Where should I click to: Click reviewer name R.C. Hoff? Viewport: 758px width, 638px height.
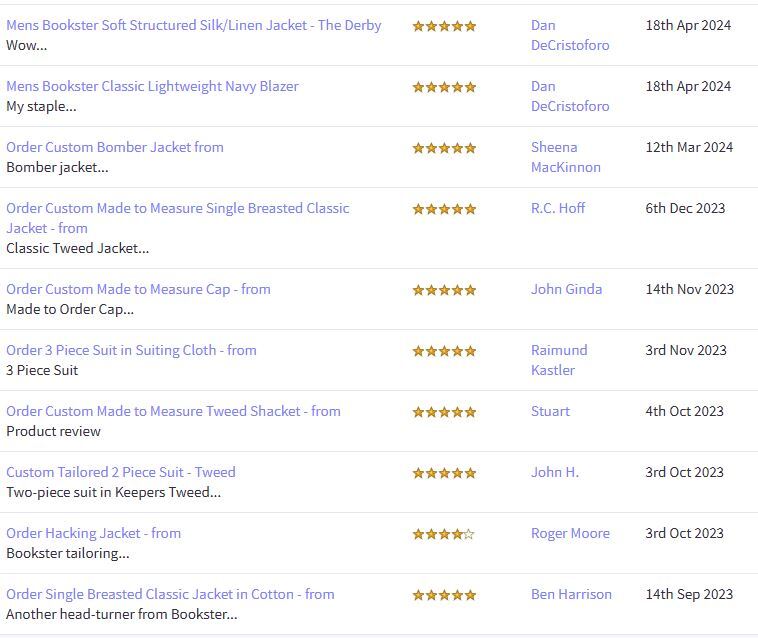coord(558,208)
